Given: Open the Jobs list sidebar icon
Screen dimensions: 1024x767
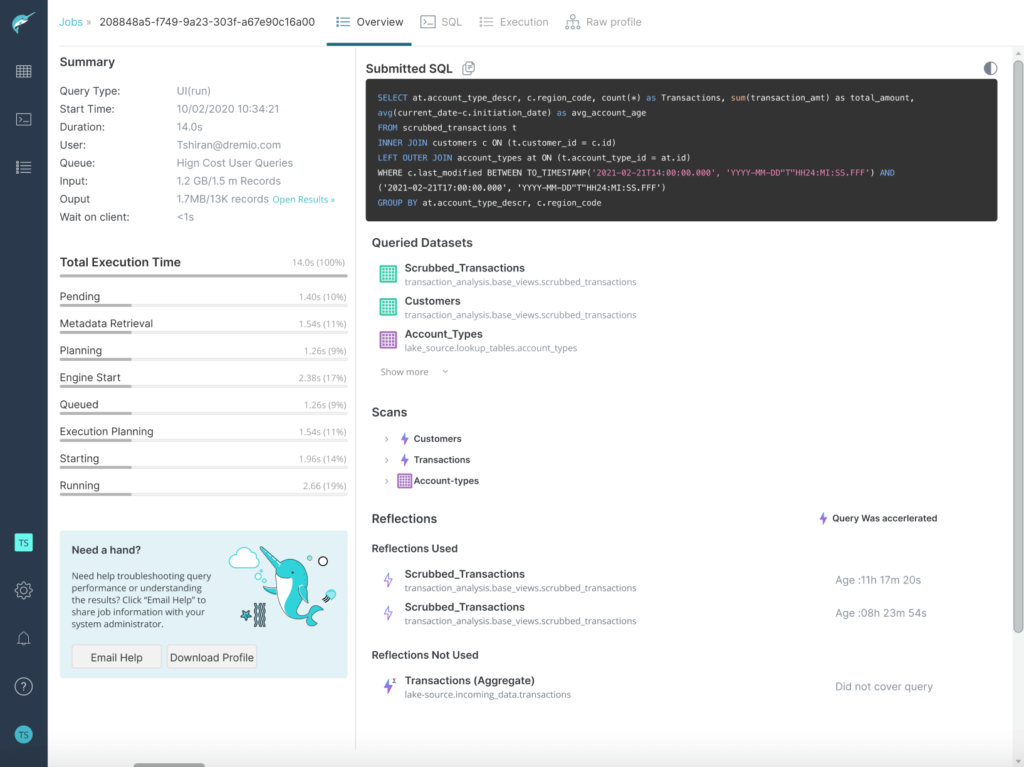Looking at the screenshot, I should [x=24, y=167].
